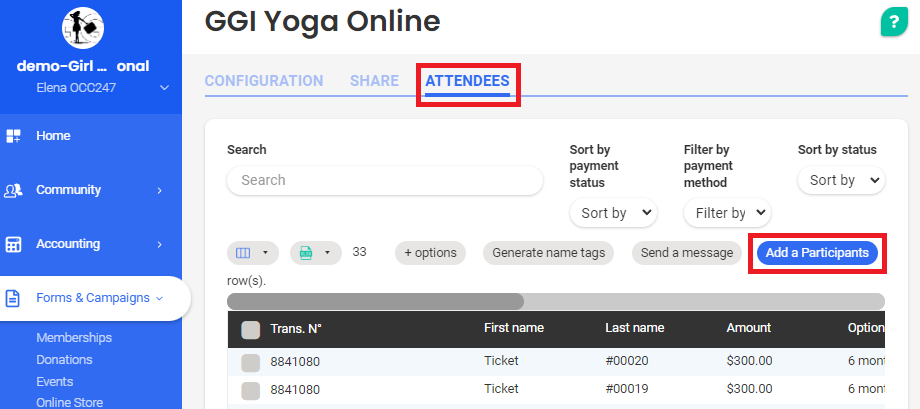
Task: Open the Sort by status dropdown
Action: tap(841, 180)
